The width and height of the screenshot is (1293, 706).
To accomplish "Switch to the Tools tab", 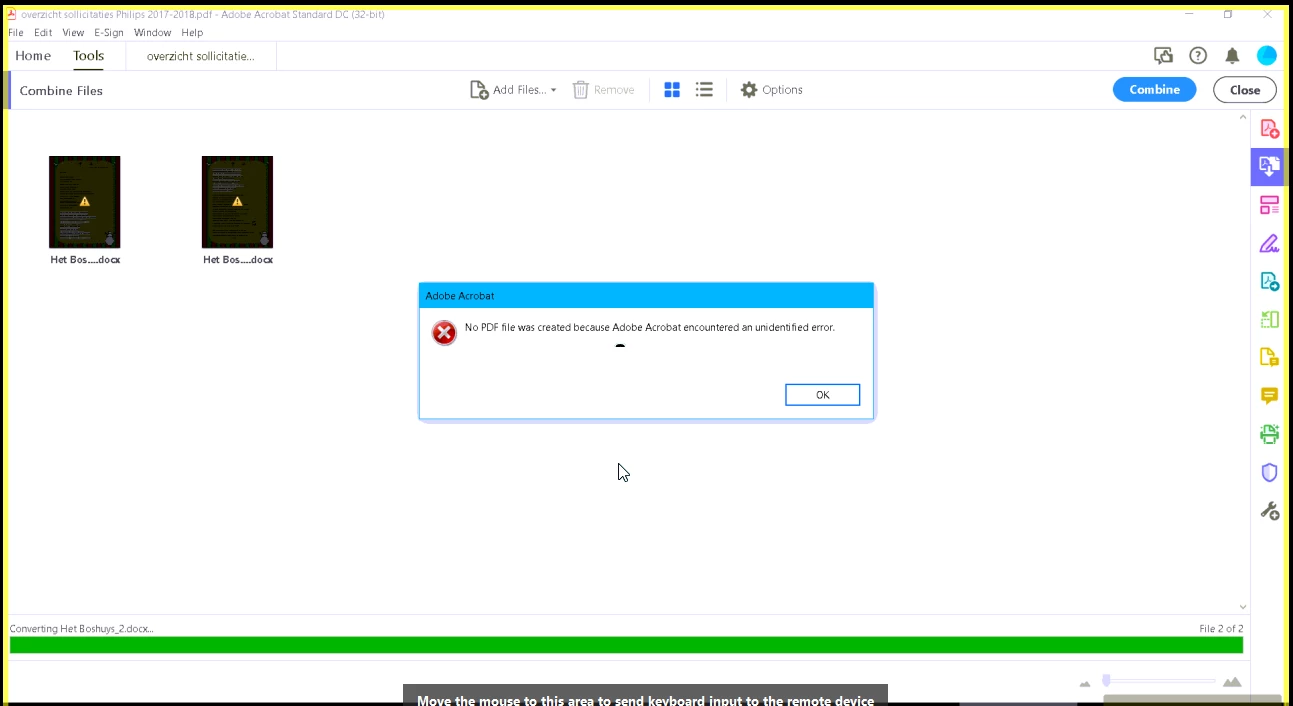I will pos(88,56).
